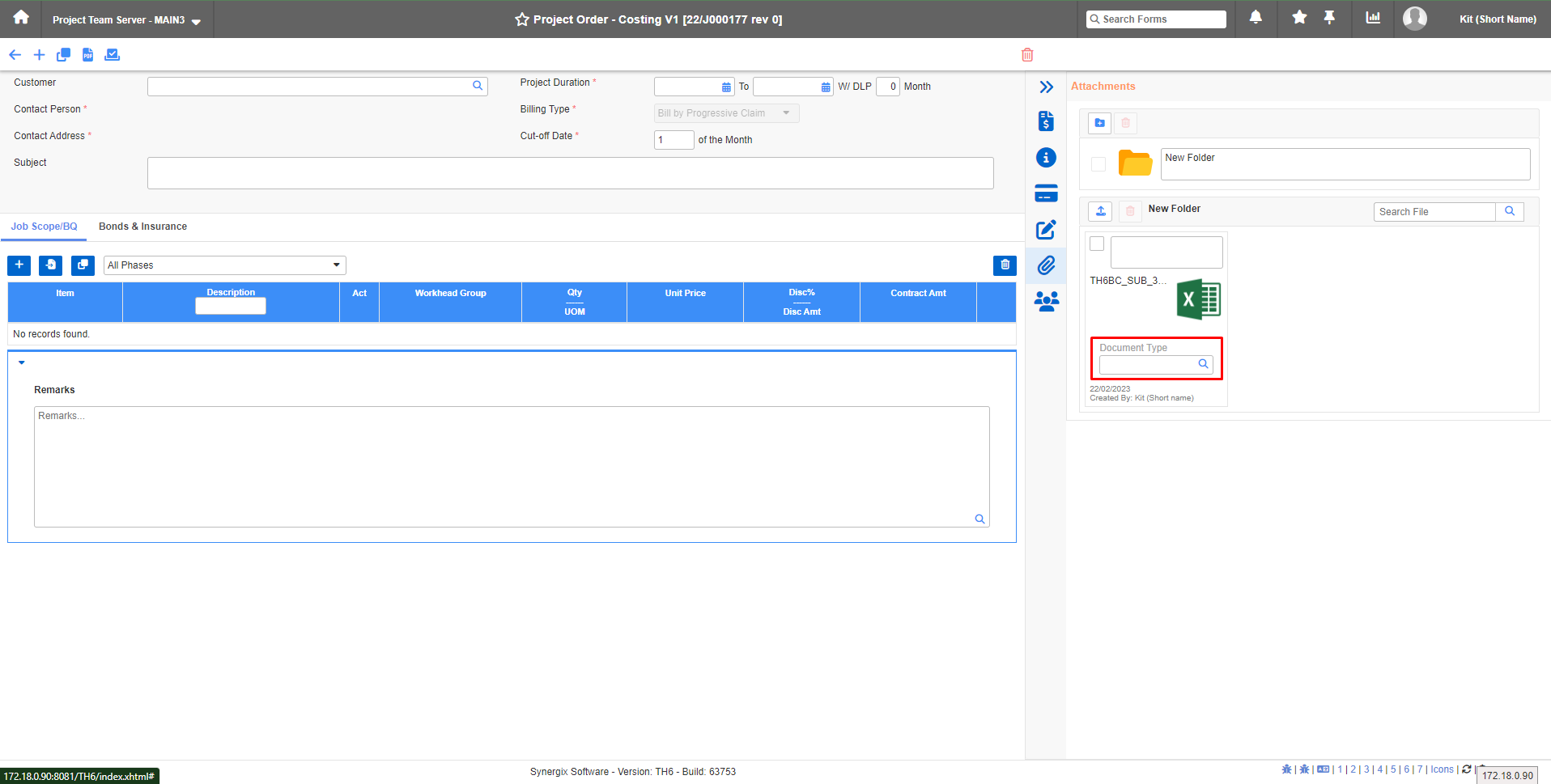Upload a file into New Folder
The width and height of the screenshot is (1551, 784).
pyautogui.click(x=1099, y=211)
